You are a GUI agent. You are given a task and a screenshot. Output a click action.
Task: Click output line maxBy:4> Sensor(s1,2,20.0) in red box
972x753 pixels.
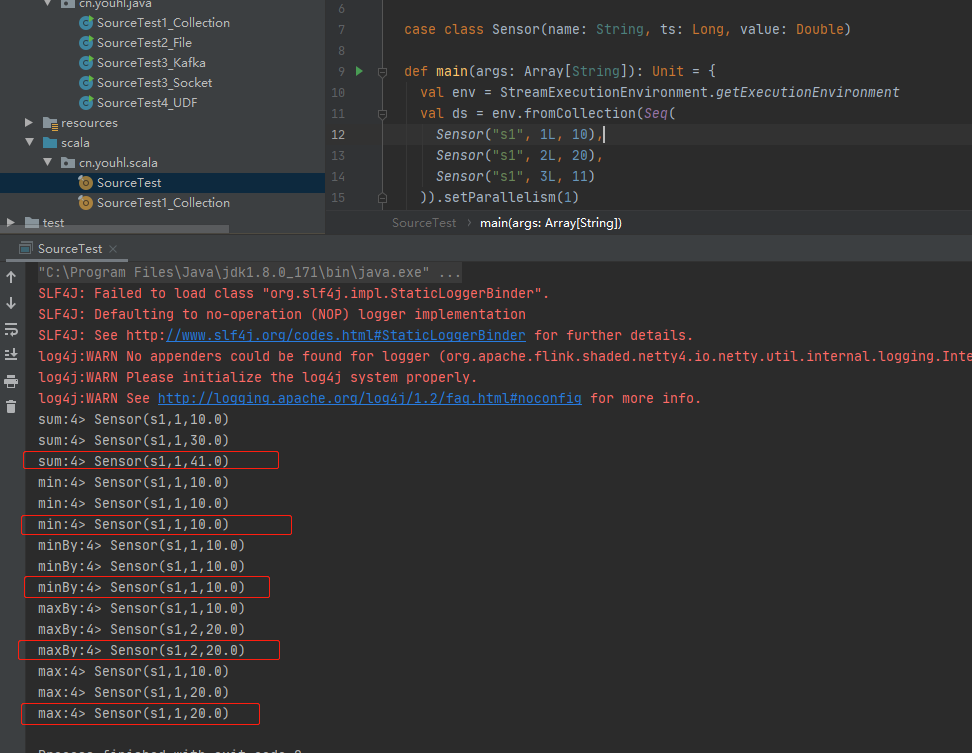click(141, 650)
